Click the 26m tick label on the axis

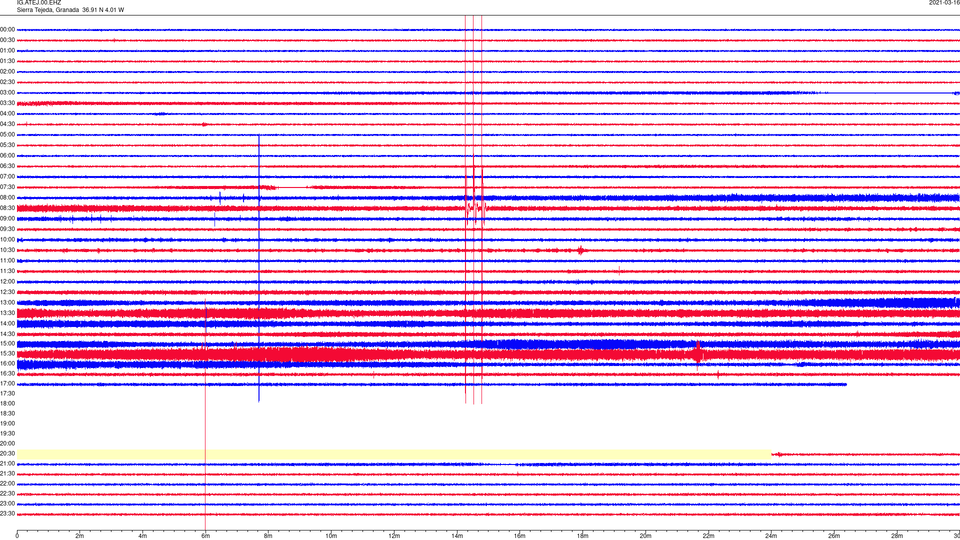pos(834,536)
